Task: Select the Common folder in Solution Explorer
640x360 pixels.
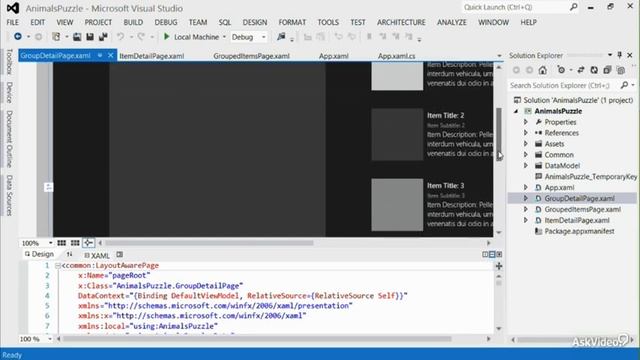Action: point(559,155)
